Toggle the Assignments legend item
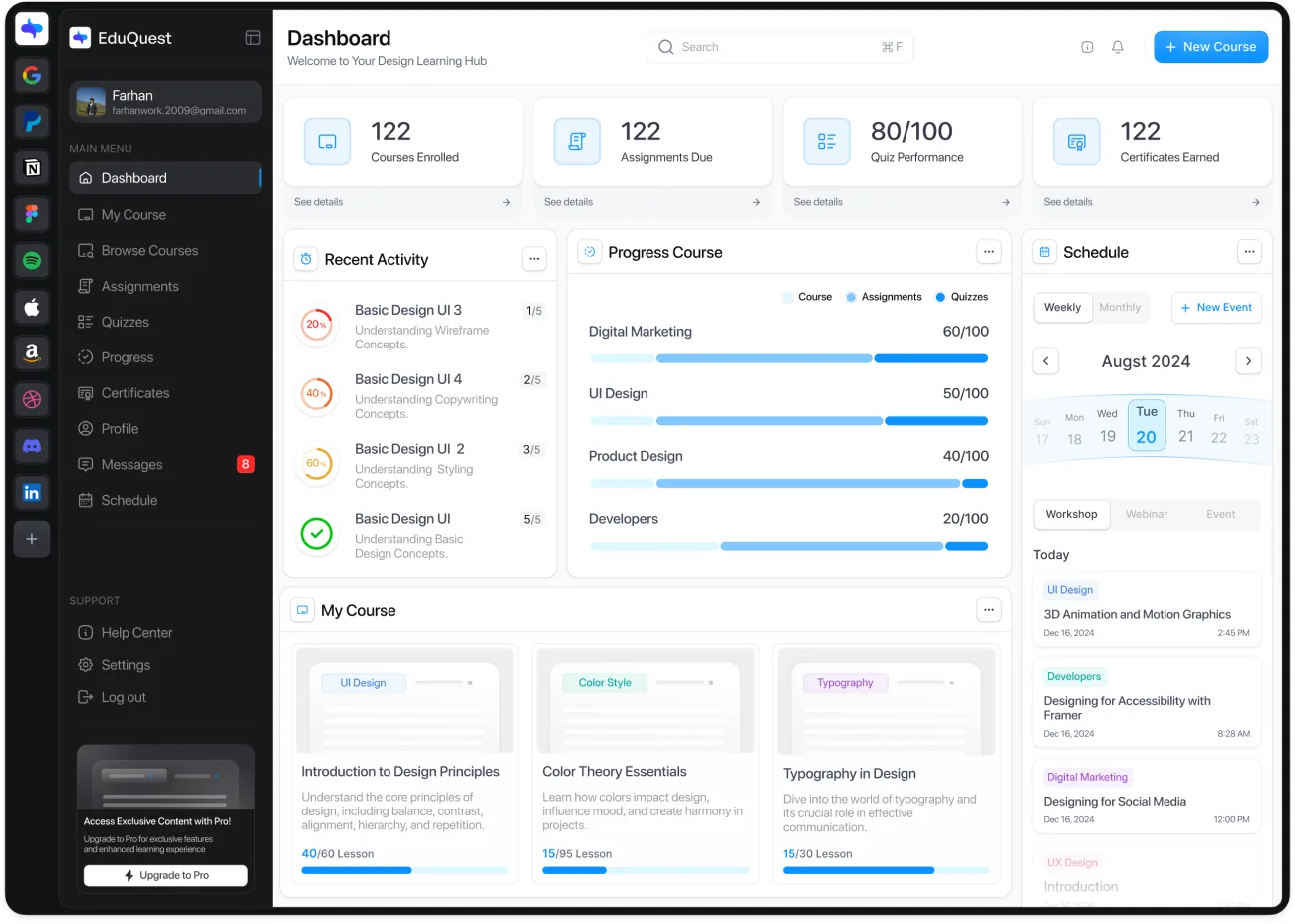Screen dimensions: 1295x924 [x=884, y=297]
